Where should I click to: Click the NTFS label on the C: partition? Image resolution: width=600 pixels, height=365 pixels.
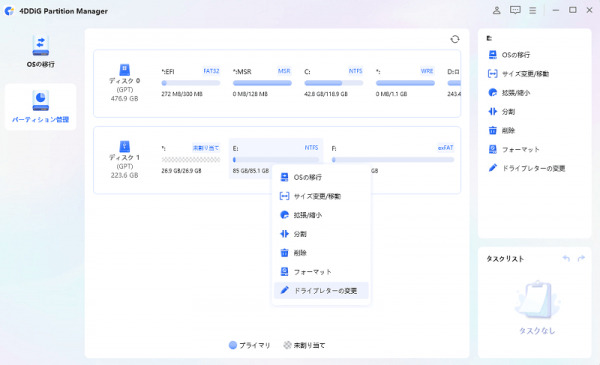(355, 71)
